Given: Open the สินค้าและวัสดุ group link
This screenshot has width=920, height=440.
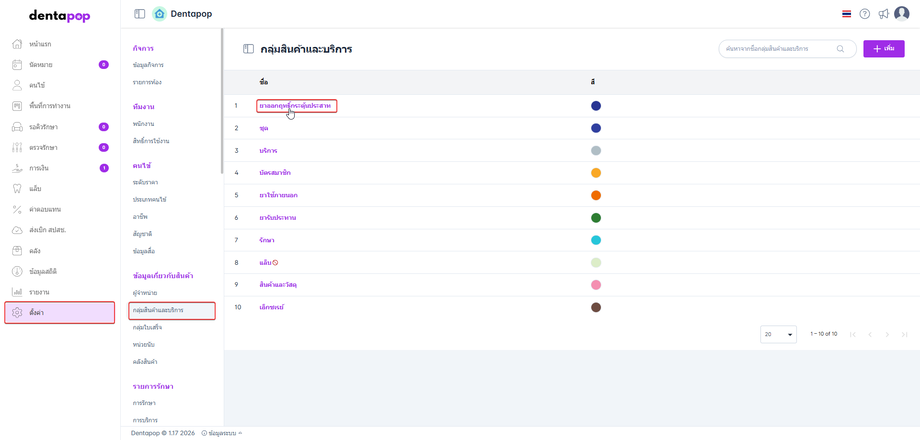Looking at the screenshot, I should [278, 285].
